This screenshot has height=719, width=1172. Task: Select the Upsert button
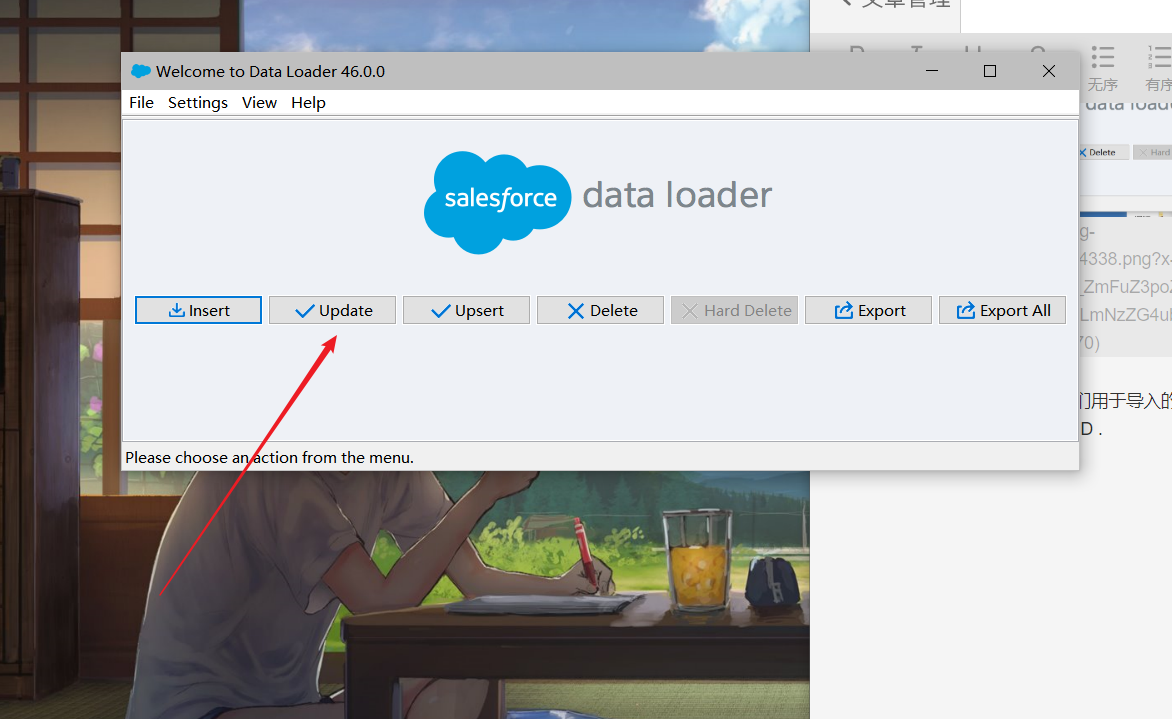(x=466, y=310)
